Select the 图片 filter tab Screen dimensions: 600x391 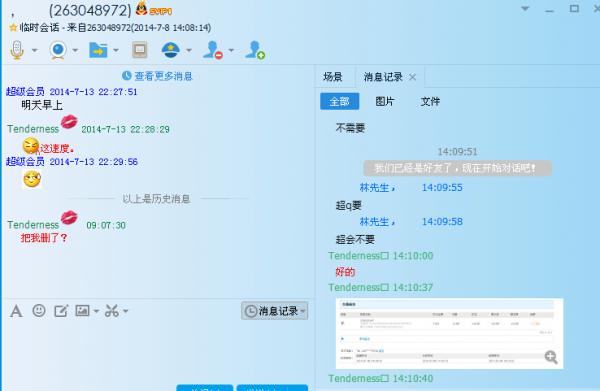(x=385, y=101)
